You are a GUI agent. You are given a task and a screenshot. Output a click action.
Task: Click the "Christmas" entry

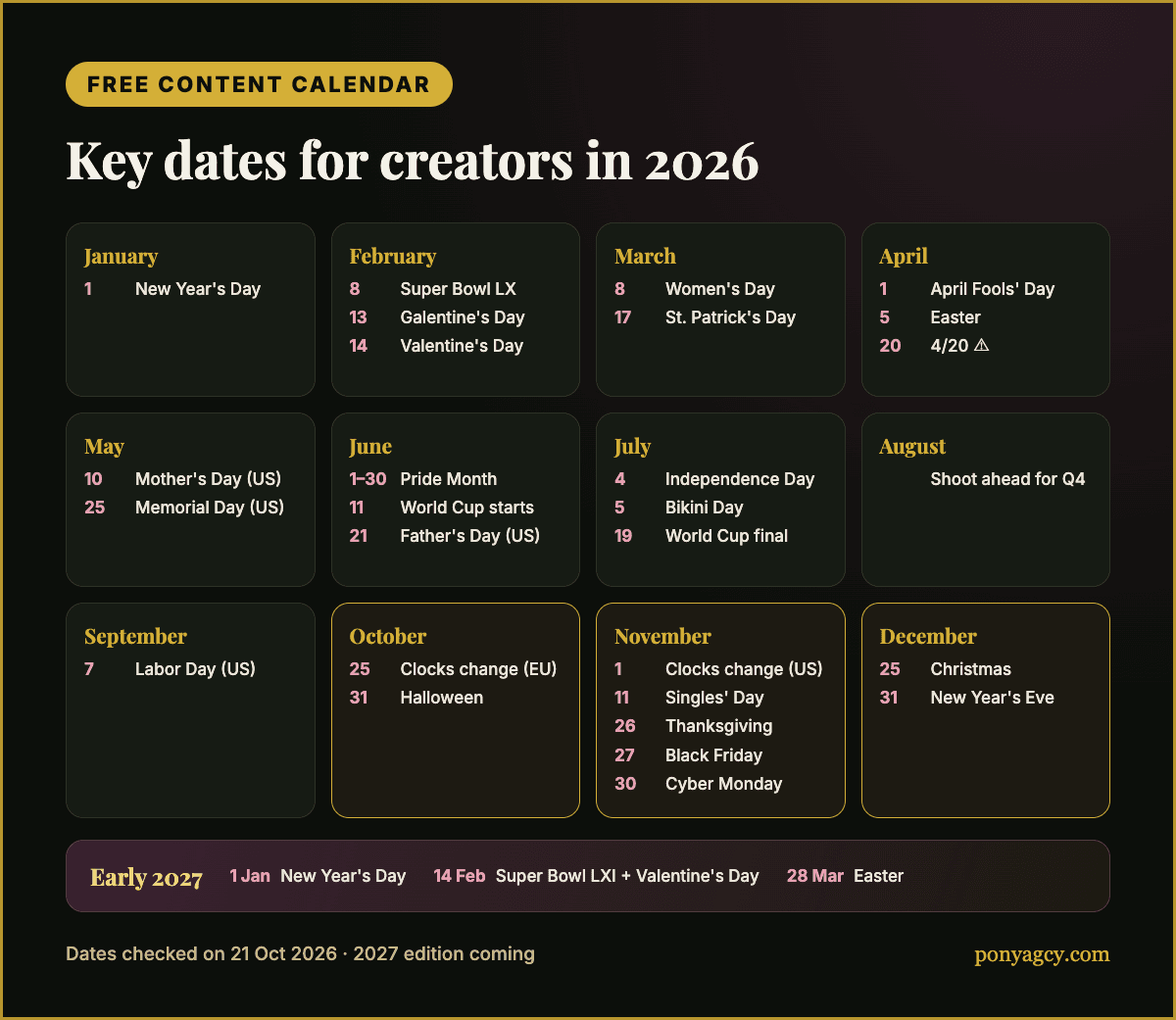pyautogui.click(x=971, y=669)
